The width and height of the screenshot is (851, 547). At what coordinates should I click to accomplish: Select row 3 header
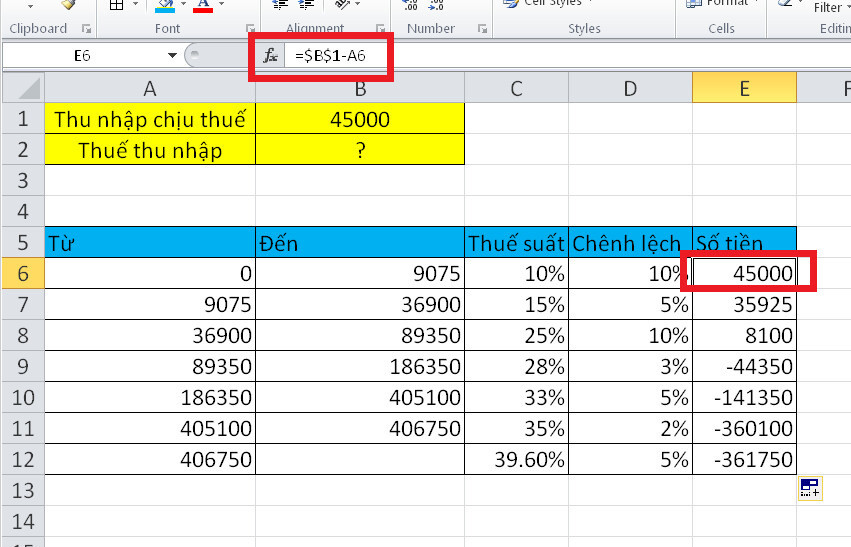(x=23, y=181)
